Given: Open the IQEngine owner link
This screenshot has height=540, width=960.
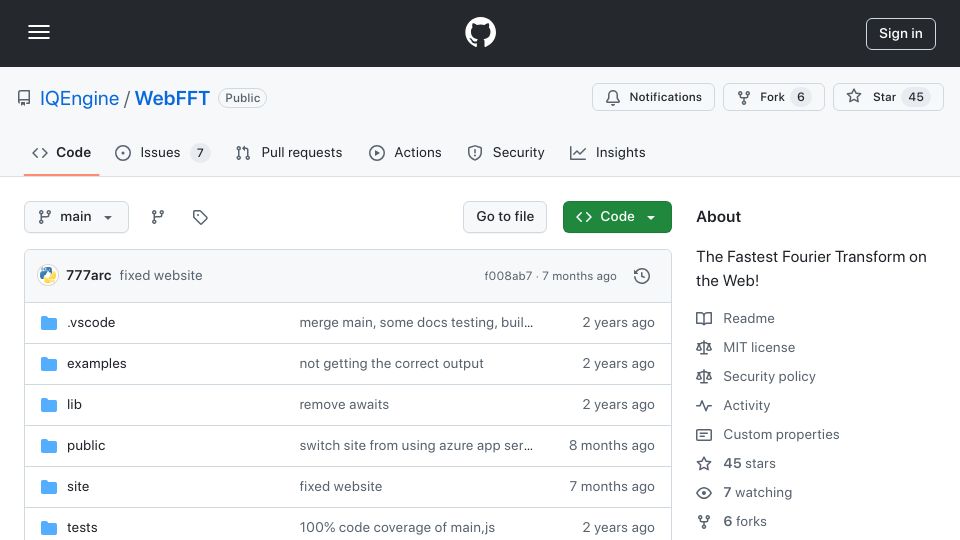Looking at the screenshot, I should click(x=80, y=98).
